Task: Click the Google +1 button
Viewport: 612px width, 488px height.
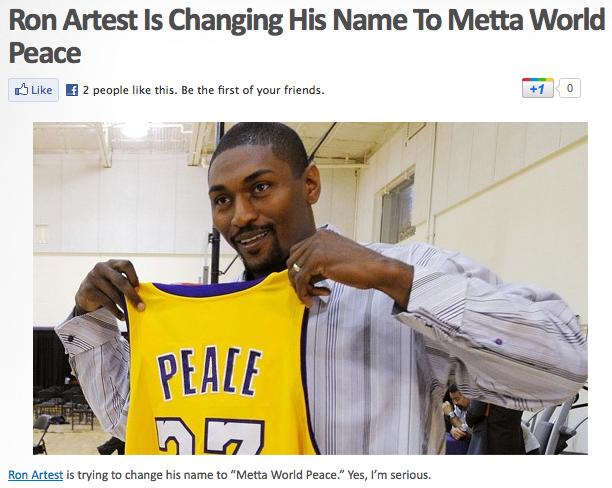Action: pos(538,88)
